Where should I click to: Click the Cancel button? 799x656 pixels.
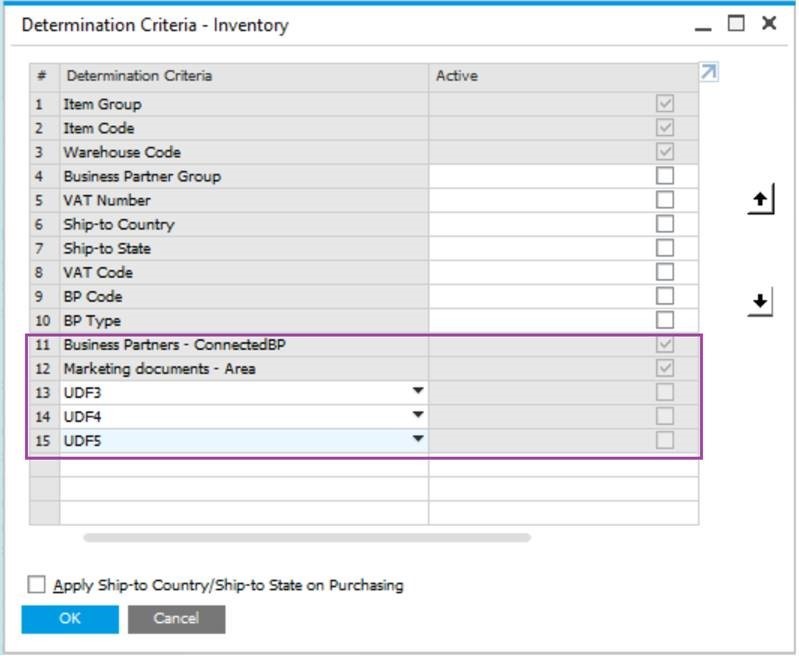[x=177, y=619]
